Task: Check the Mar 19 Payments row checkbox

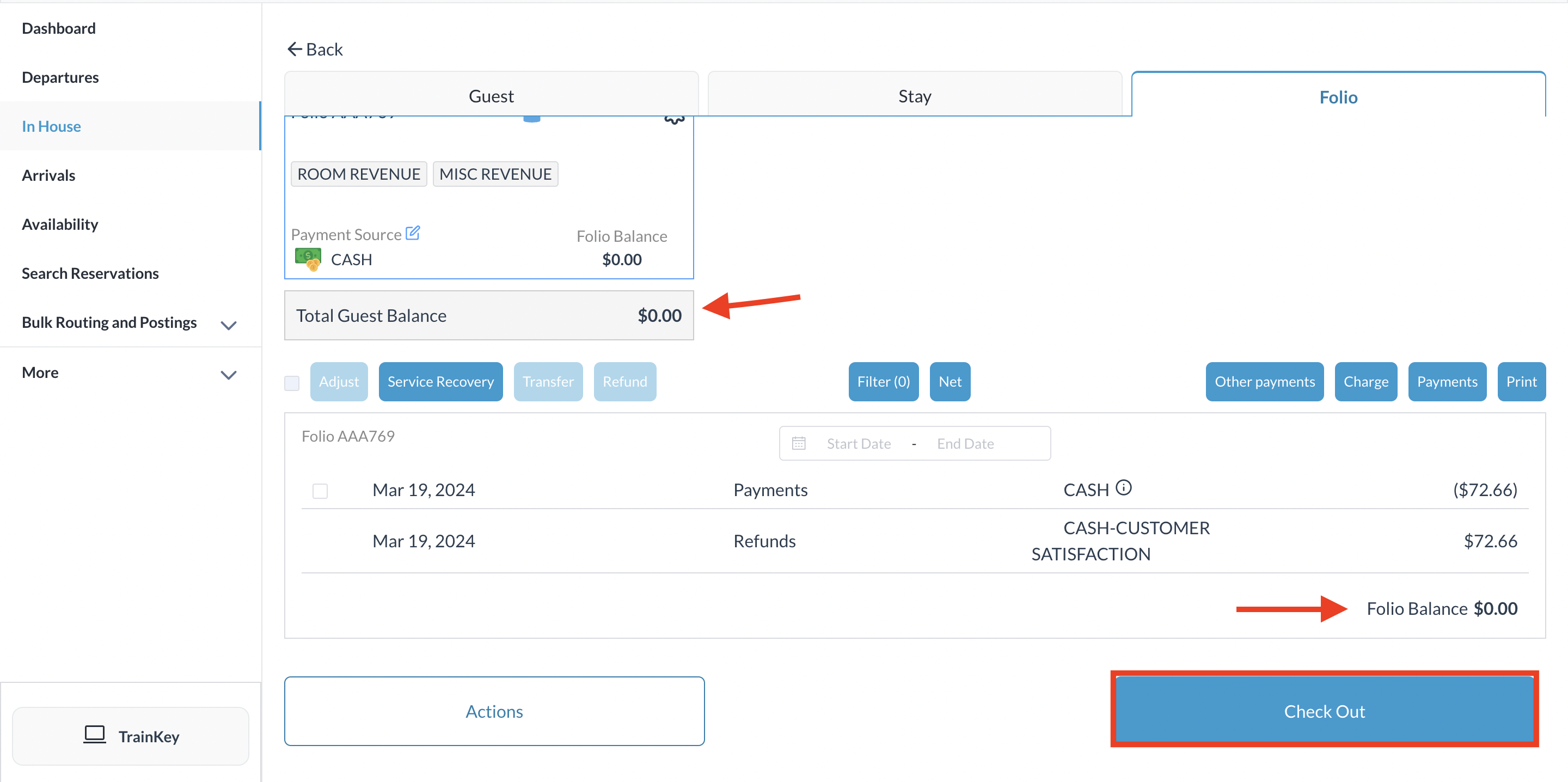Action: point(320,491)
